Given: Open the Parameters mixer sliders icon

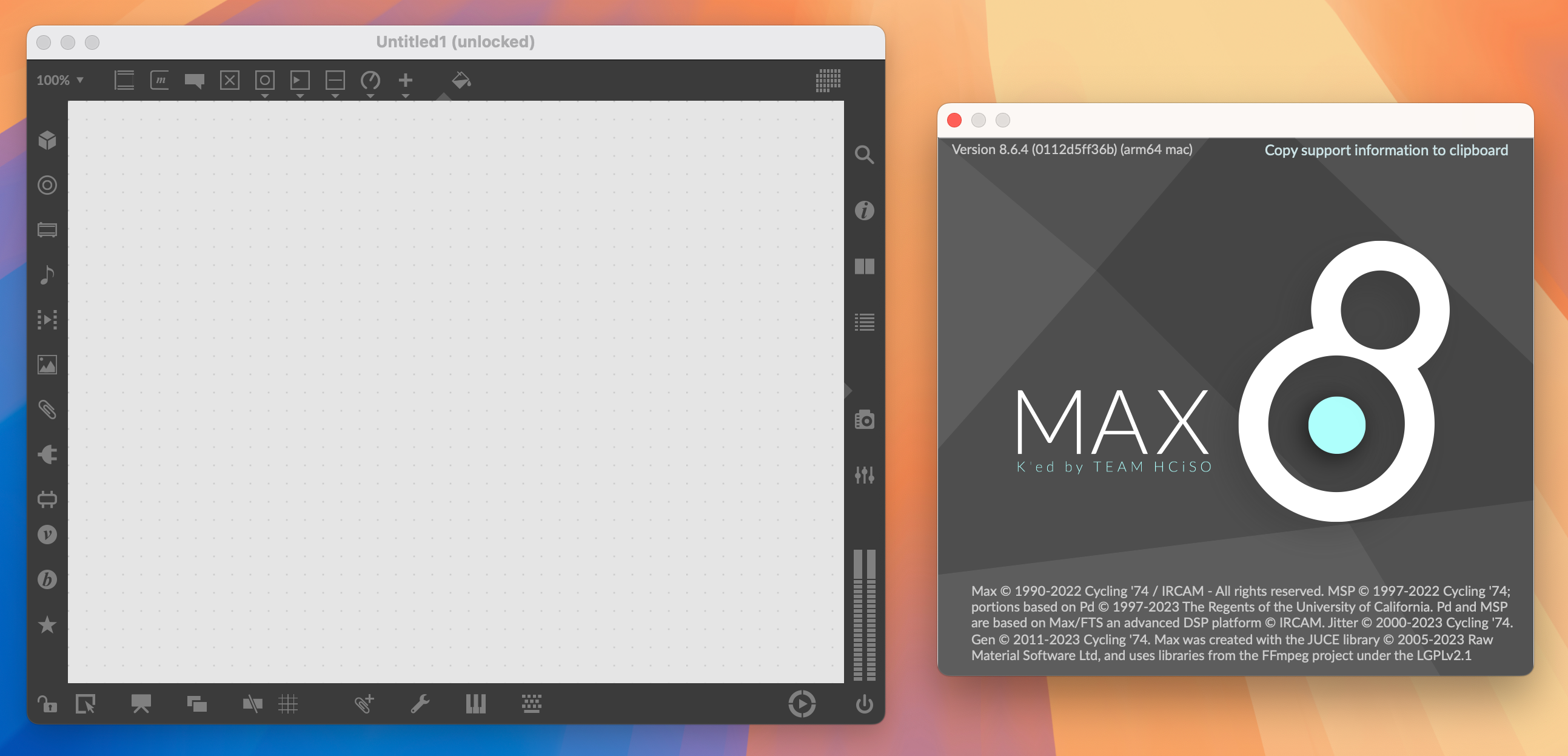Looking at the screenshot, I should click(865, 475).
